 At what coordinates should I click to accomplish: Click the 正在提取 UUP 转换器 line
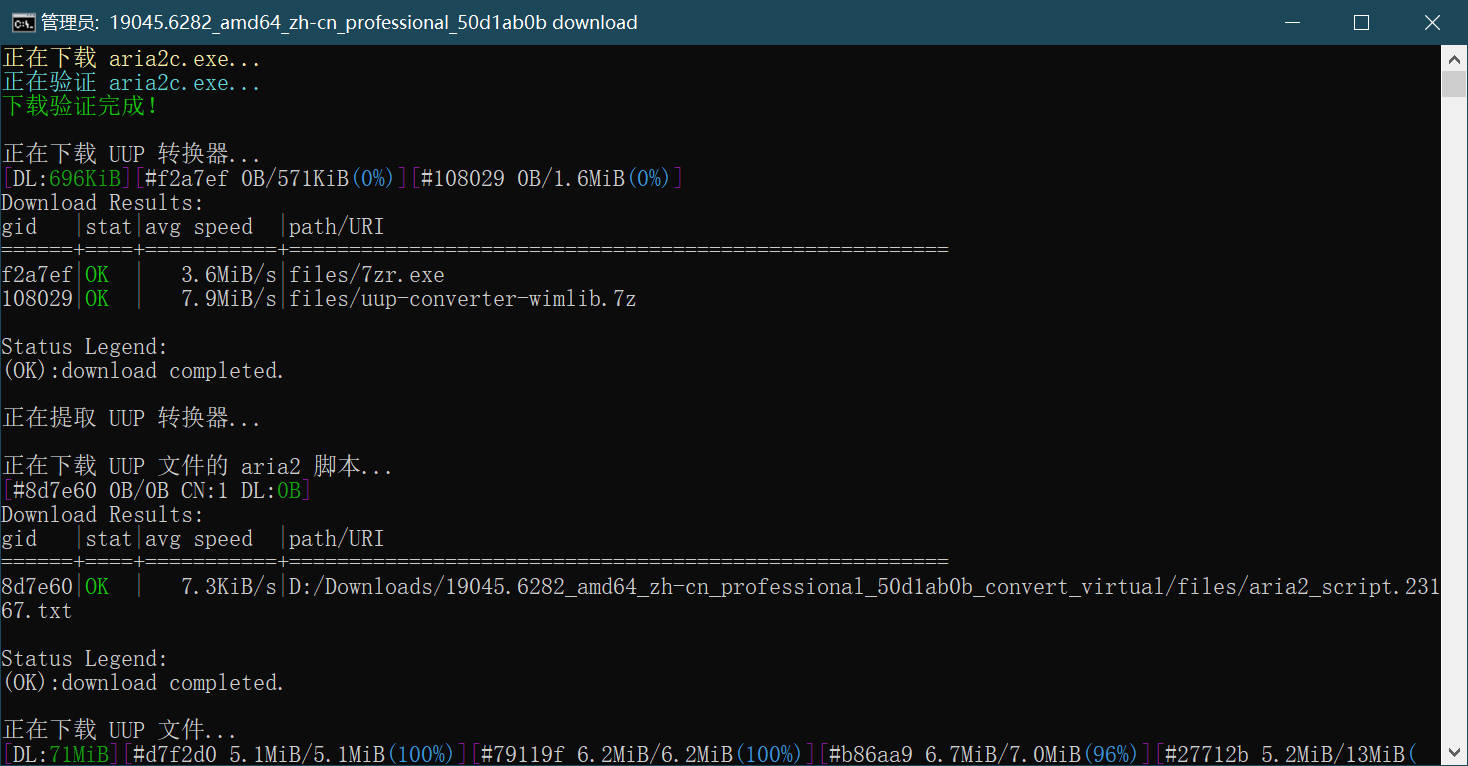(x=131, y=418)
